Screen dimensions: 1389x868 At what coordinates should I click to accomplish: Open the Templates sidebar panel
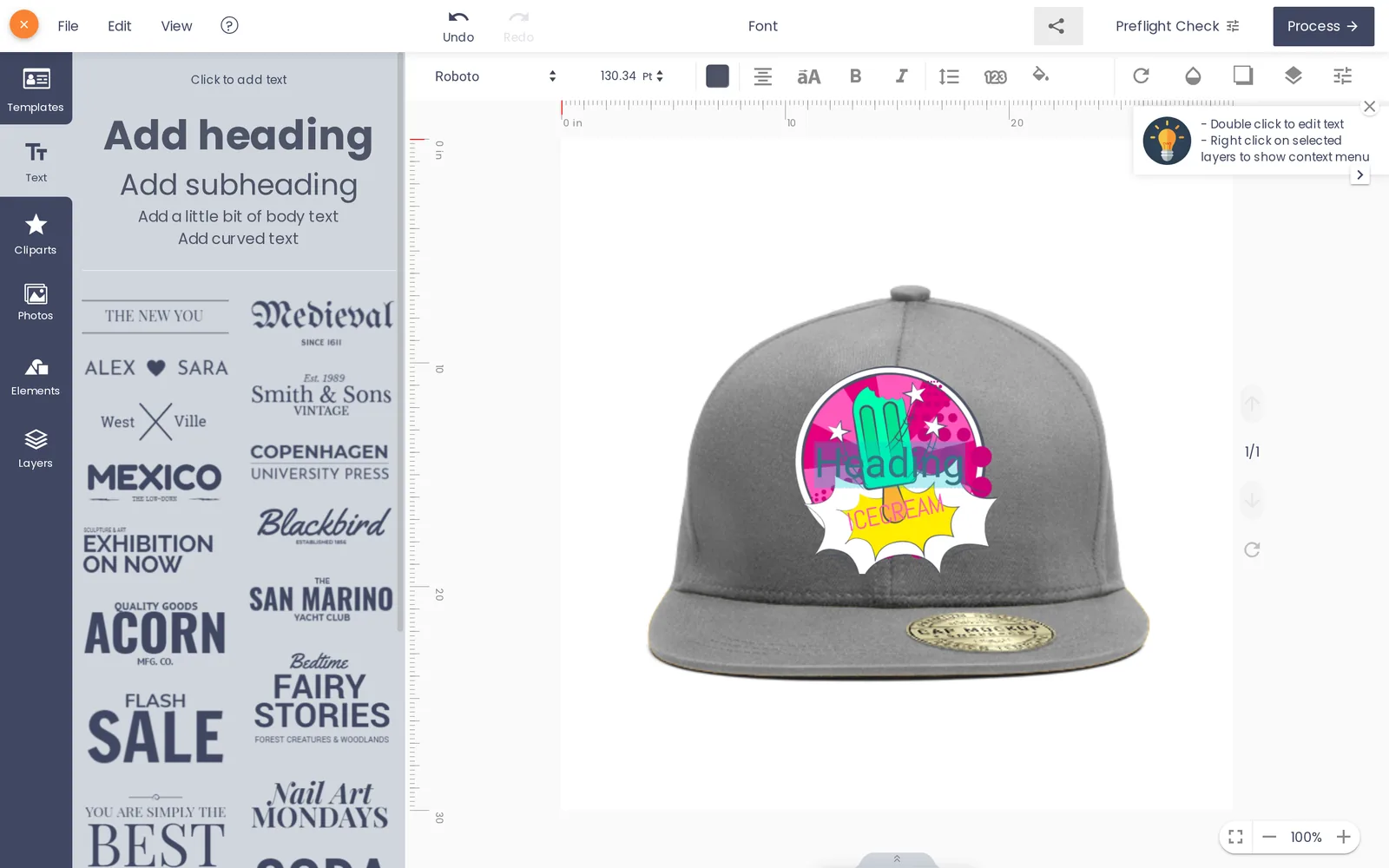[x=36, y=89]
